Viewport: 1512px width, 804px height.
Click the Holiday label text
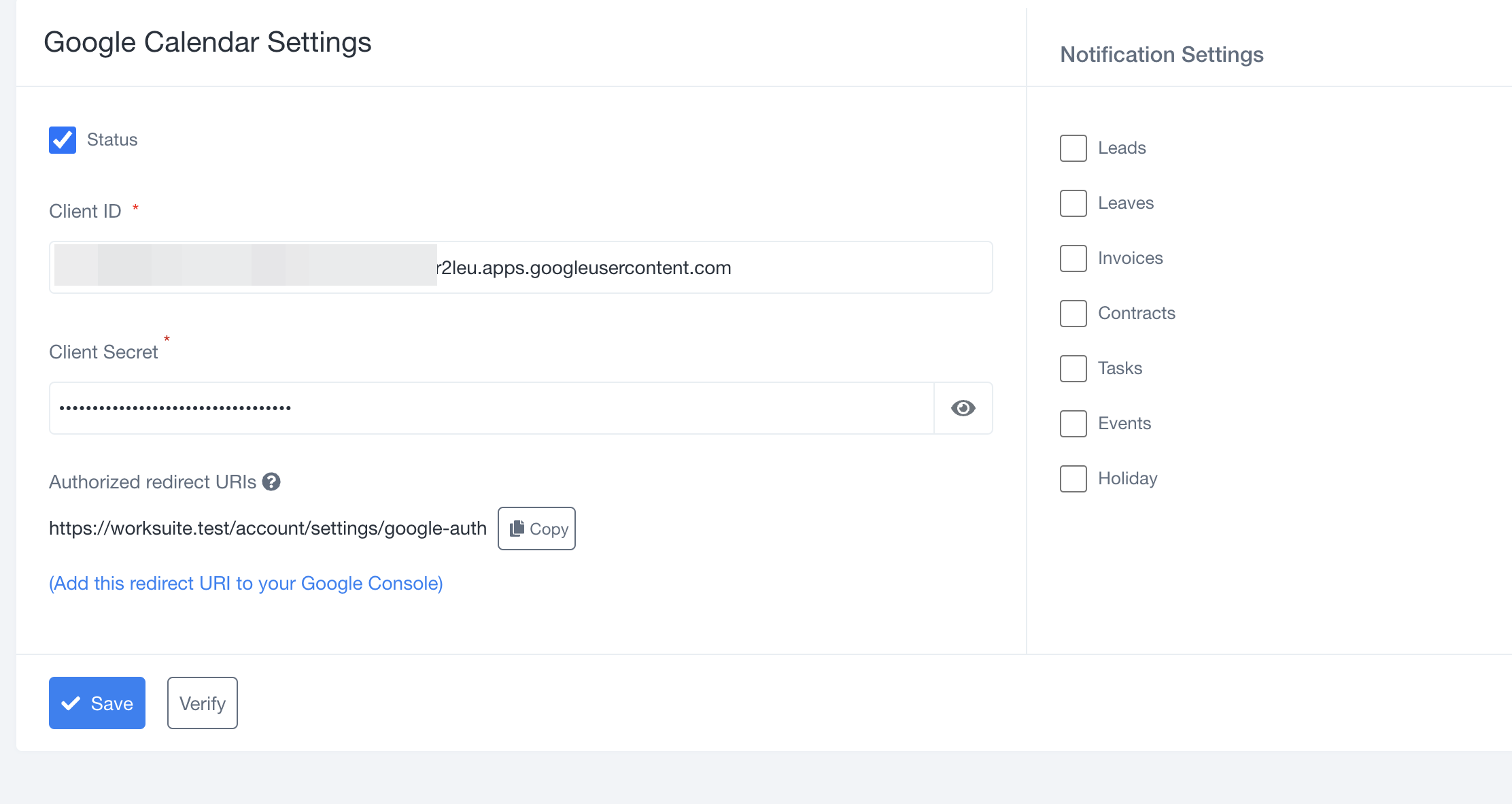(x=1127, y=479)
